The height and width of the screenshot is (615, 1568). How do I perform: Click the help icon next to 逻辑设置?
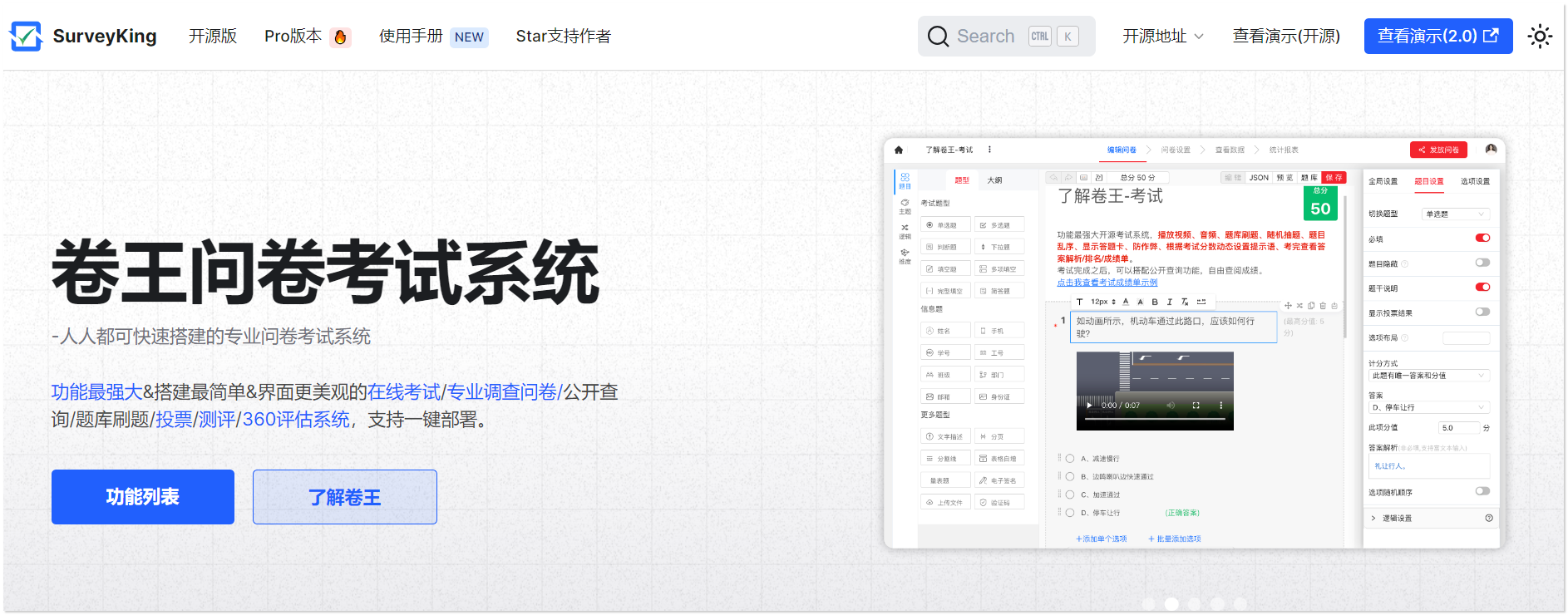tap(1489, 519)
